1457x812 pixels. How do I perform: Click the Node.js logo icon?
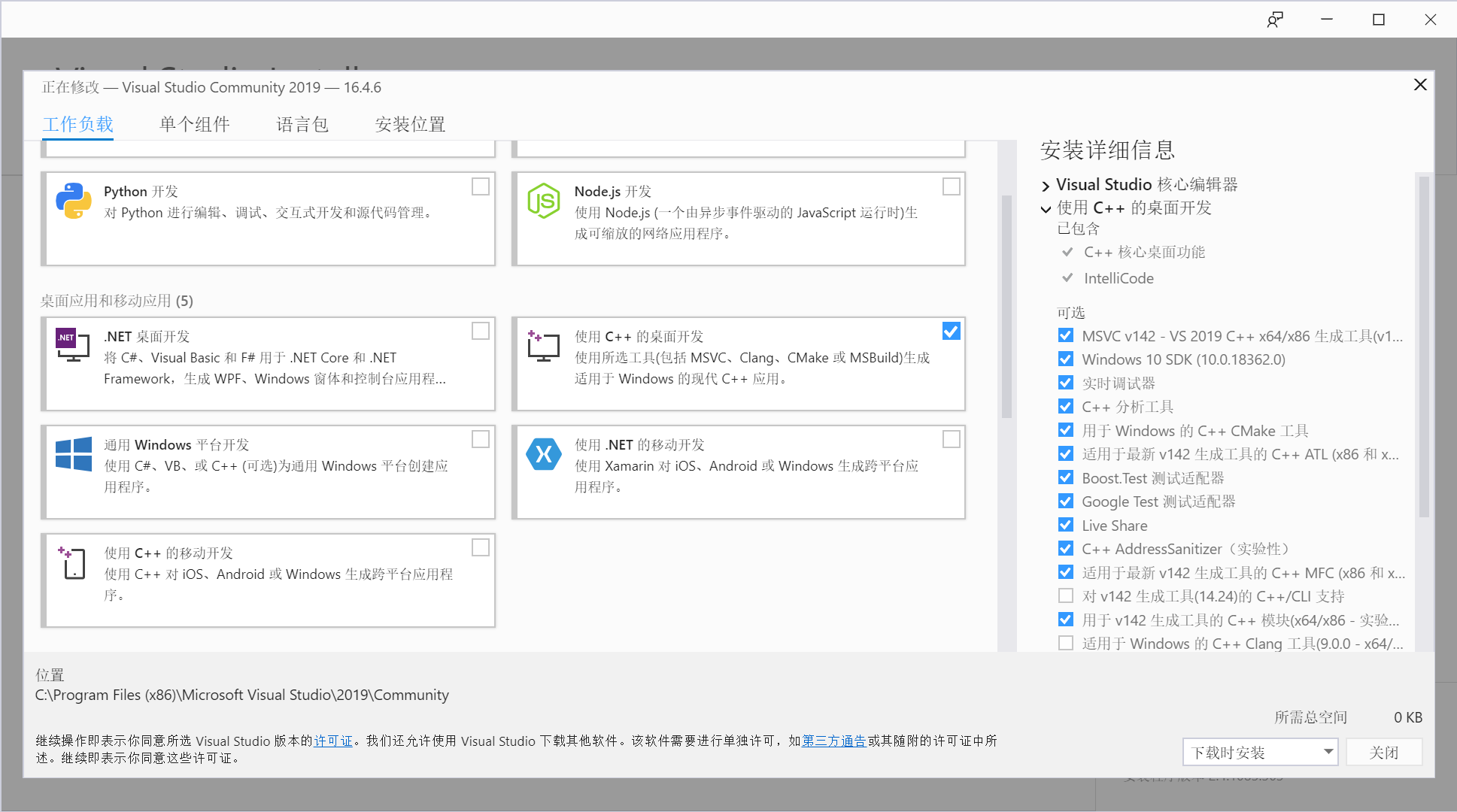pyautogui.click(x=543, y=200)
